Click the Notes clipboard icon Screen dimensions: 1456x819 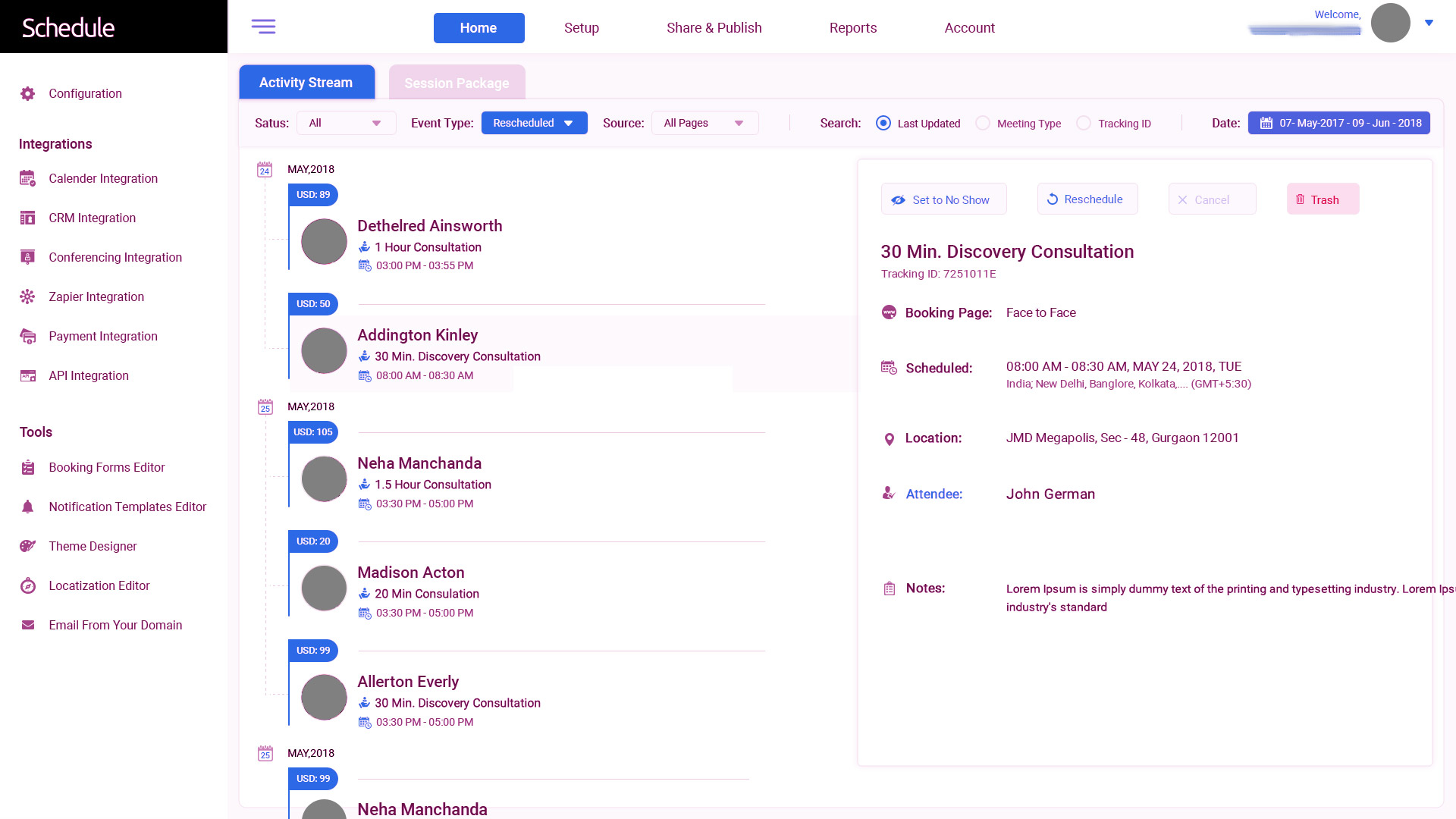[x=890, y=588]
